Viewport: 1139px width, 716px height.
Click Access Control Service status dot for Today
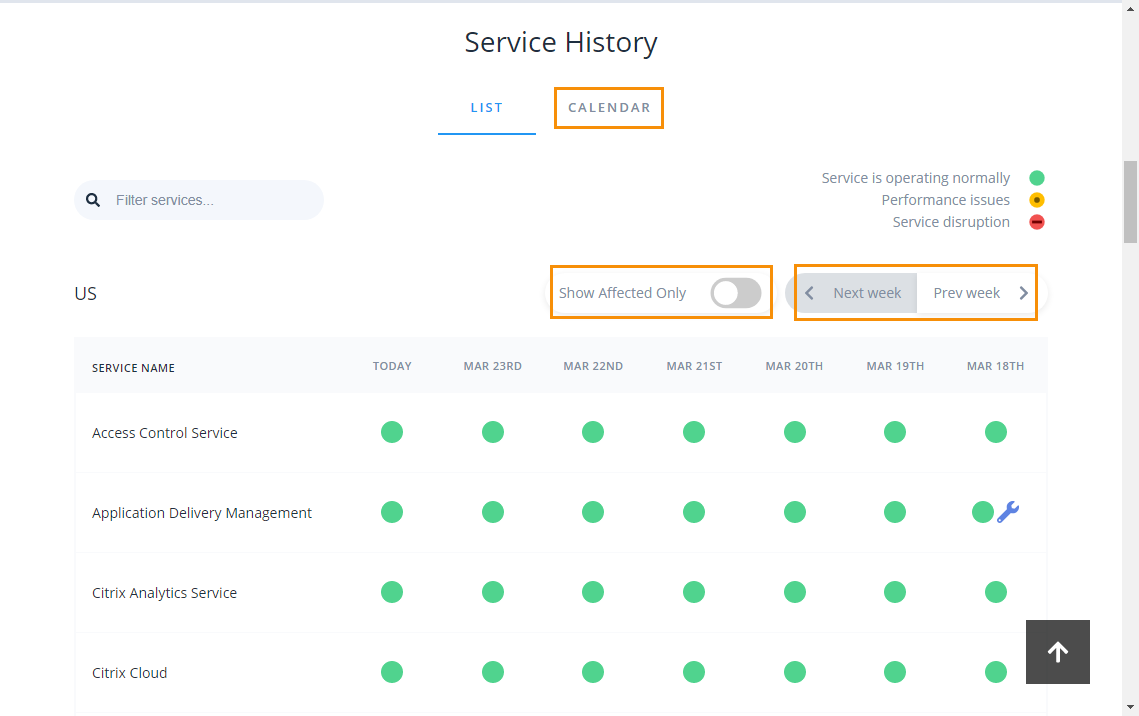click(392, 432)
